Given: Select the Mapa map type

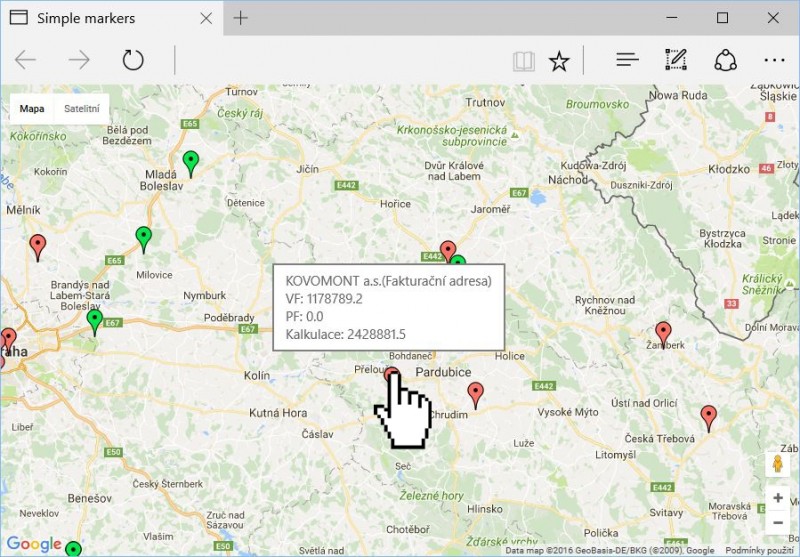Looking at the screenshot, I should coord(32,109).
